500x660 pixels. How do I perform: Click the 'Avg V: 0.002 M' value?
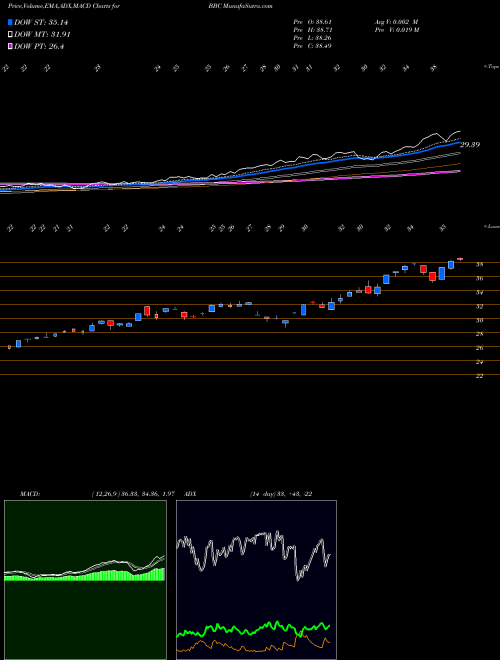396,22
